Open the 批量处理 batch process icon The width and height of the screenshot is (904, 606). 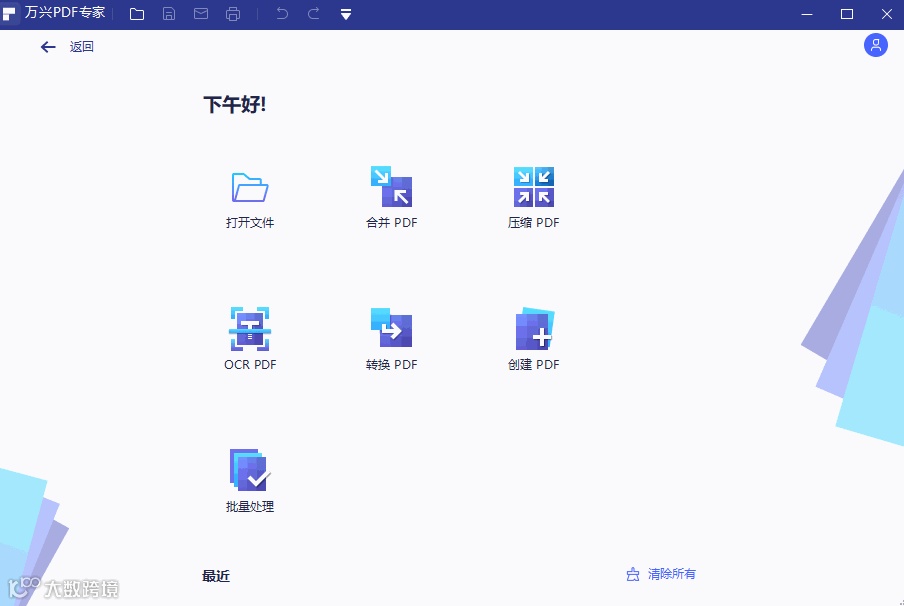[x=250, y=470]
